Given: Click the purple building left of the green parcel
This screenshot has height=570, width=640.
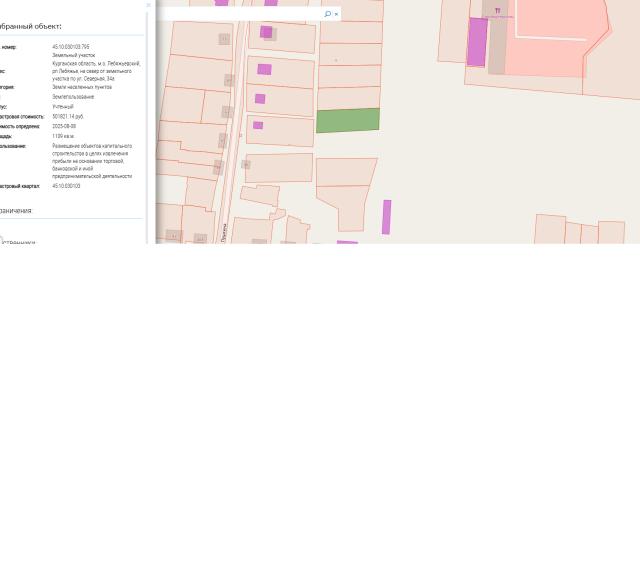Looking at the screenshot, I should (x=258, y=125).
